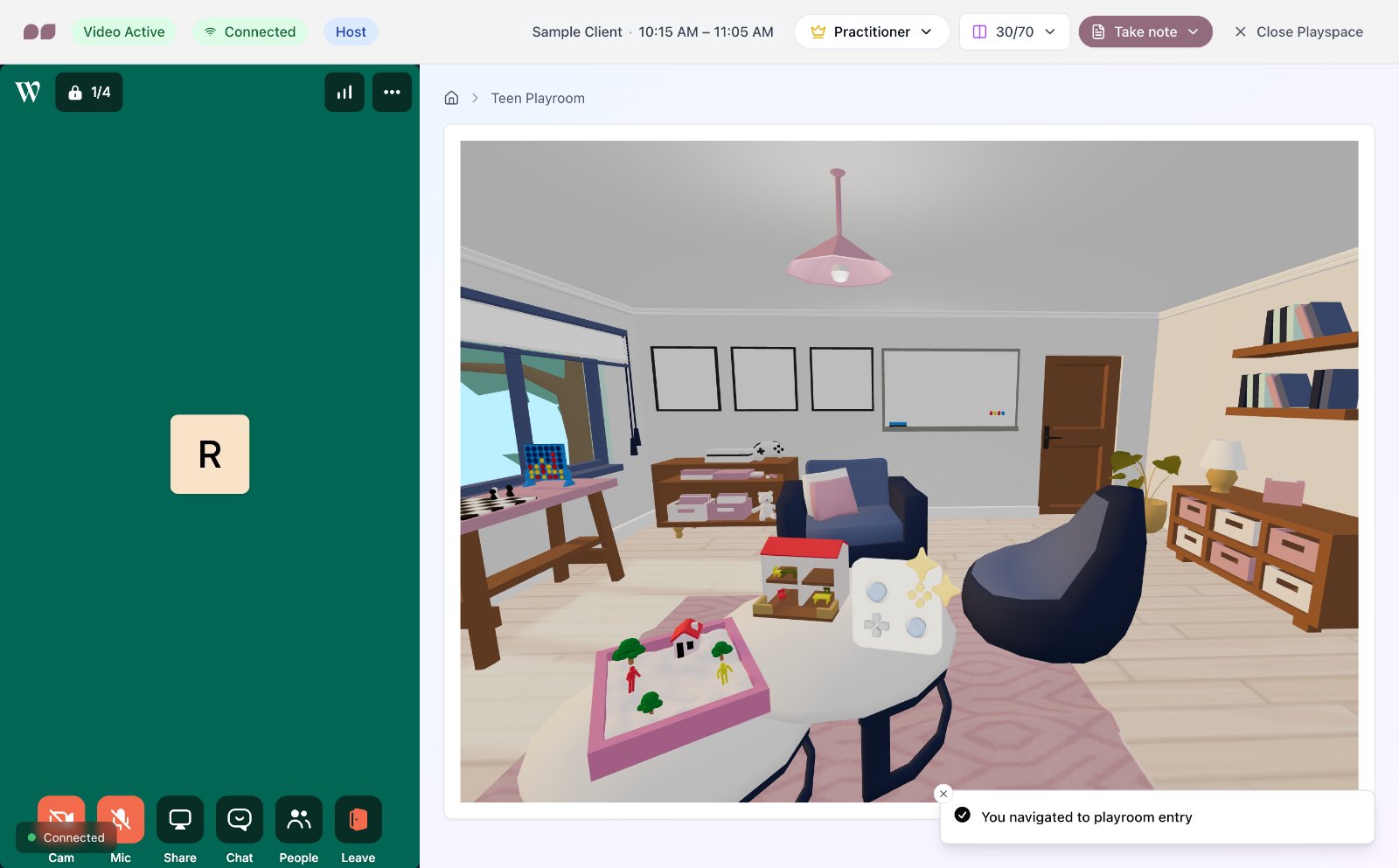Click the R participant avatar tile
The width and height of the screenshot is (1399, 868).
210,454
